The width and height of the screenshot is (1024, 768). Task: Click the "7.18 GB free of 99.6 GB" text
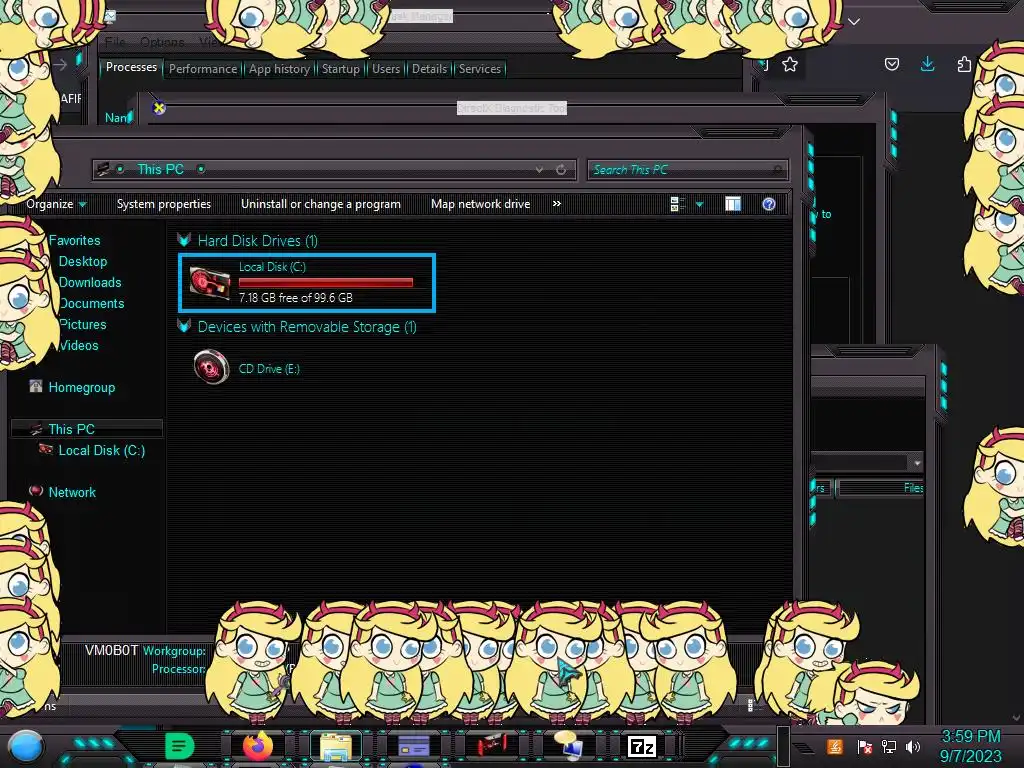click(x=296, y=298)
